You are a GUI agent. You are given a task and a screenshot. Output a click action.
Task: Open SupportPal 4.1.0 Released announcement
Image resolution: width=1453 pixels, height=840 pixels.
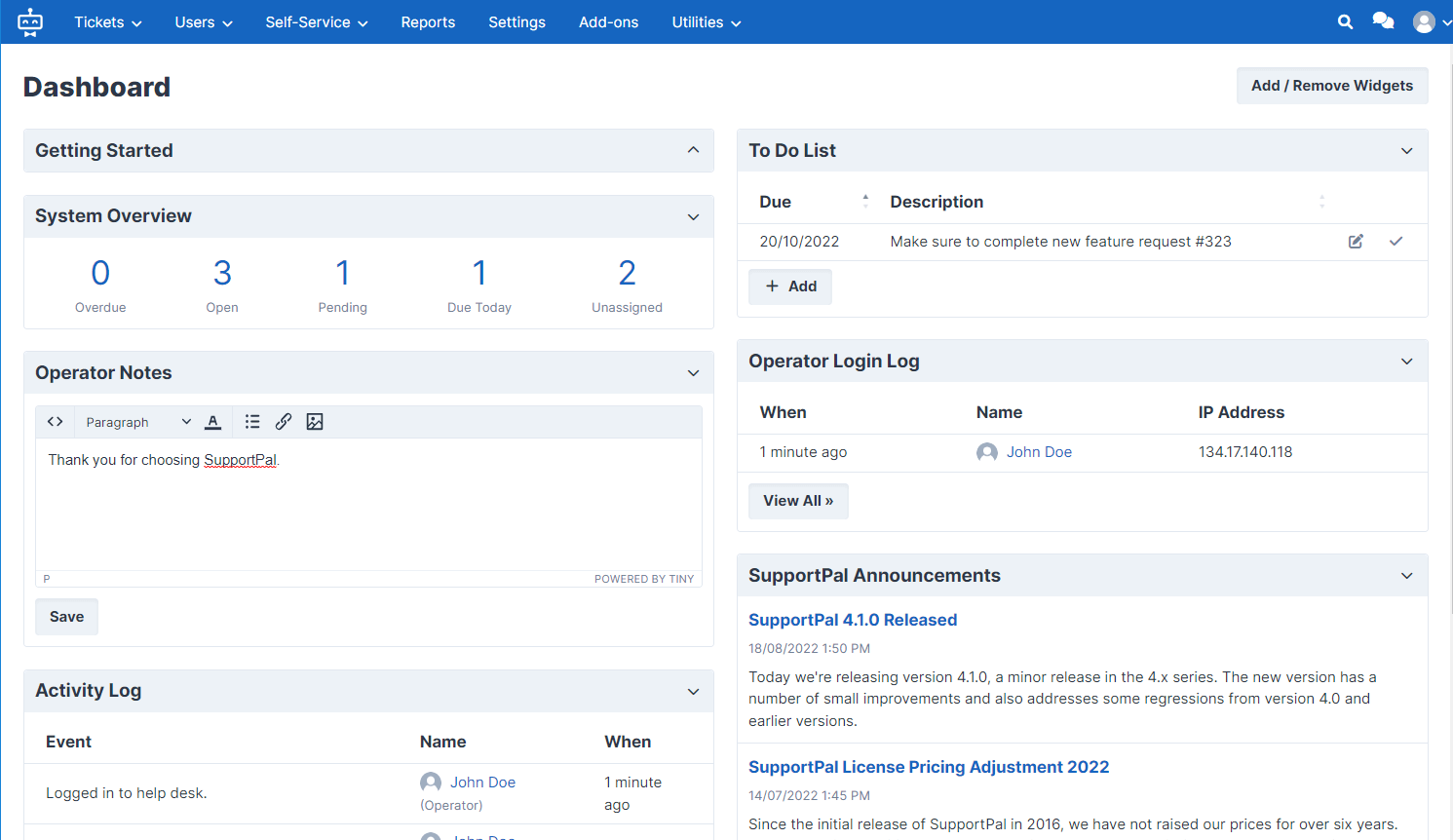point(853,620)
